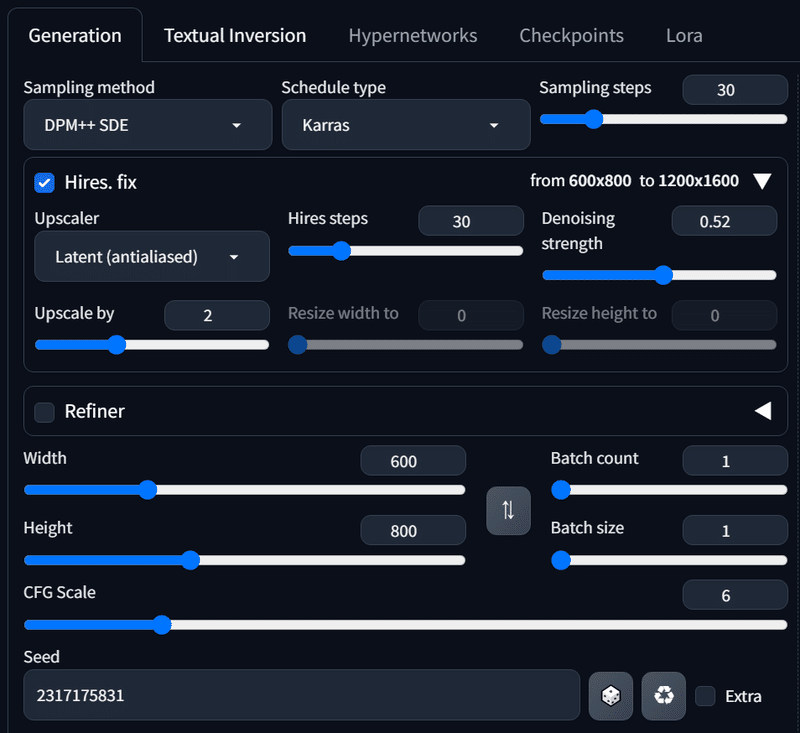Enable the Refiner checkbox

43,411
